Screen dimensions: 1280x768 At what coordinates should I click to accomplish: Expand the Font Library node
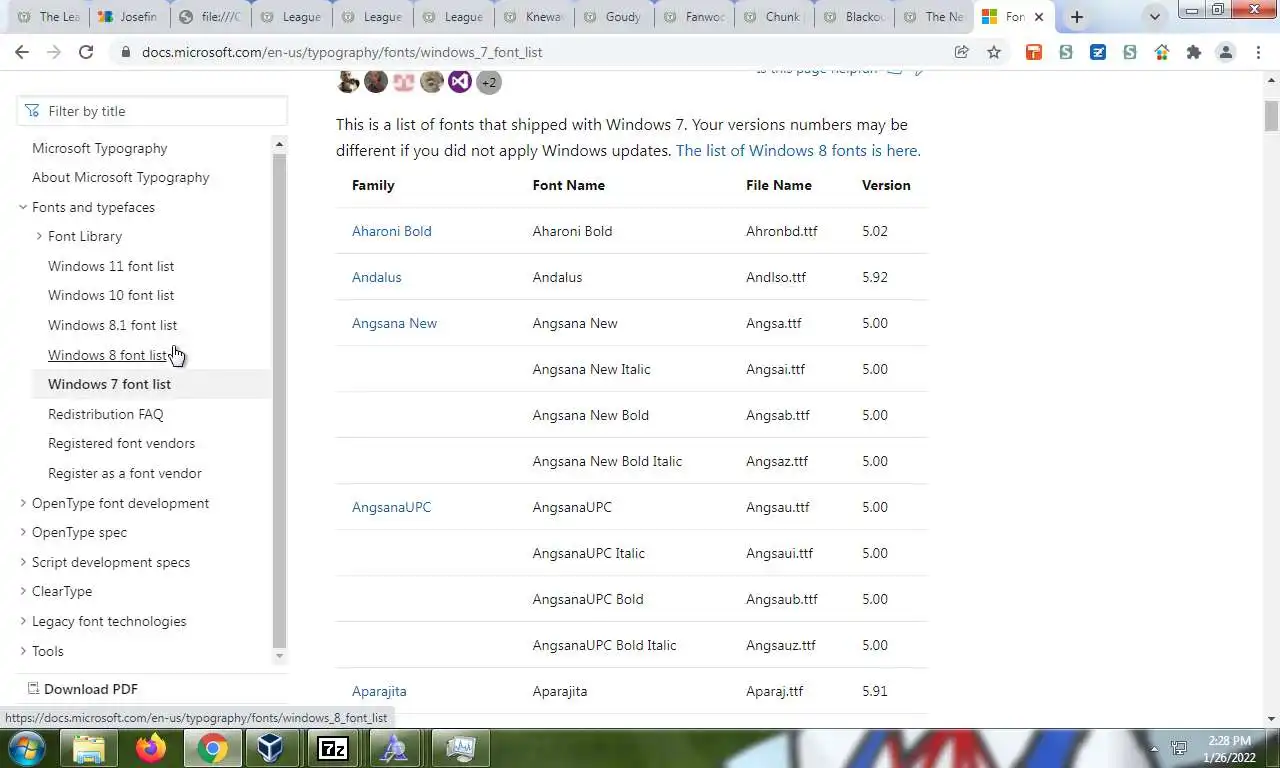click(39, 236)
